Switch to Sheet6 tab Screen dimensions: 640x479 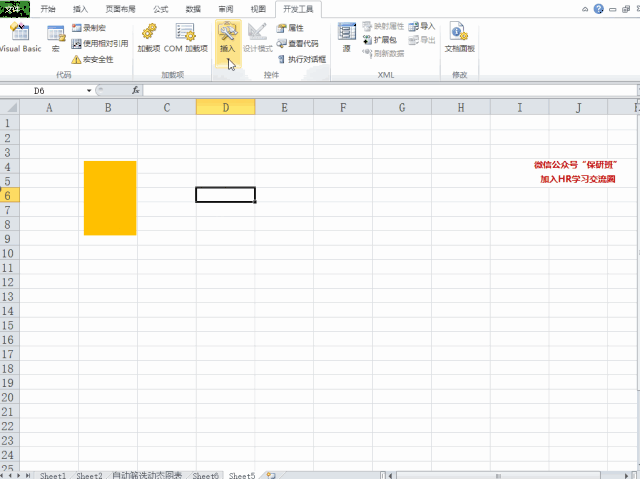point(206,475)
